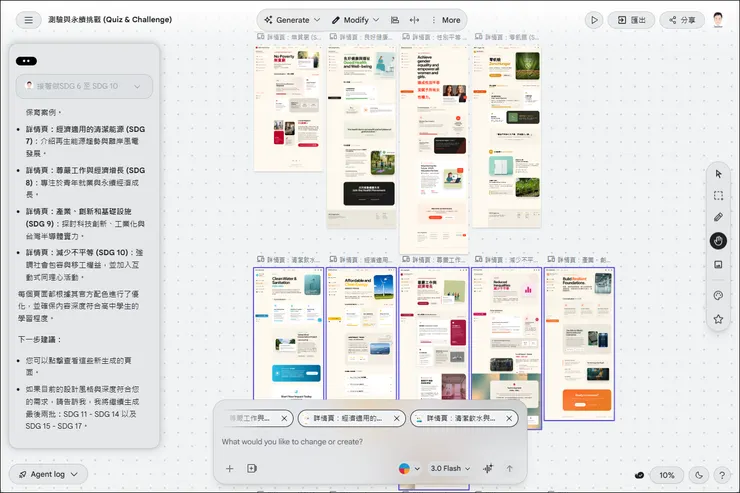
Task: Click the 詳情頁：清潔飲水 frame label
Action: (288, 260)
